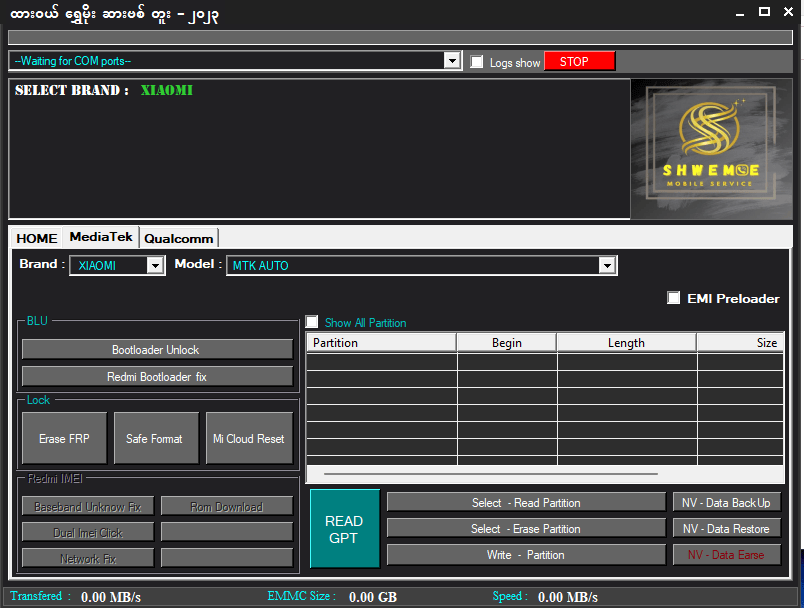Click the Erase FRP tool
Image resolution: width=804 pixels, height=608 pixels.
tap(63, 438)
